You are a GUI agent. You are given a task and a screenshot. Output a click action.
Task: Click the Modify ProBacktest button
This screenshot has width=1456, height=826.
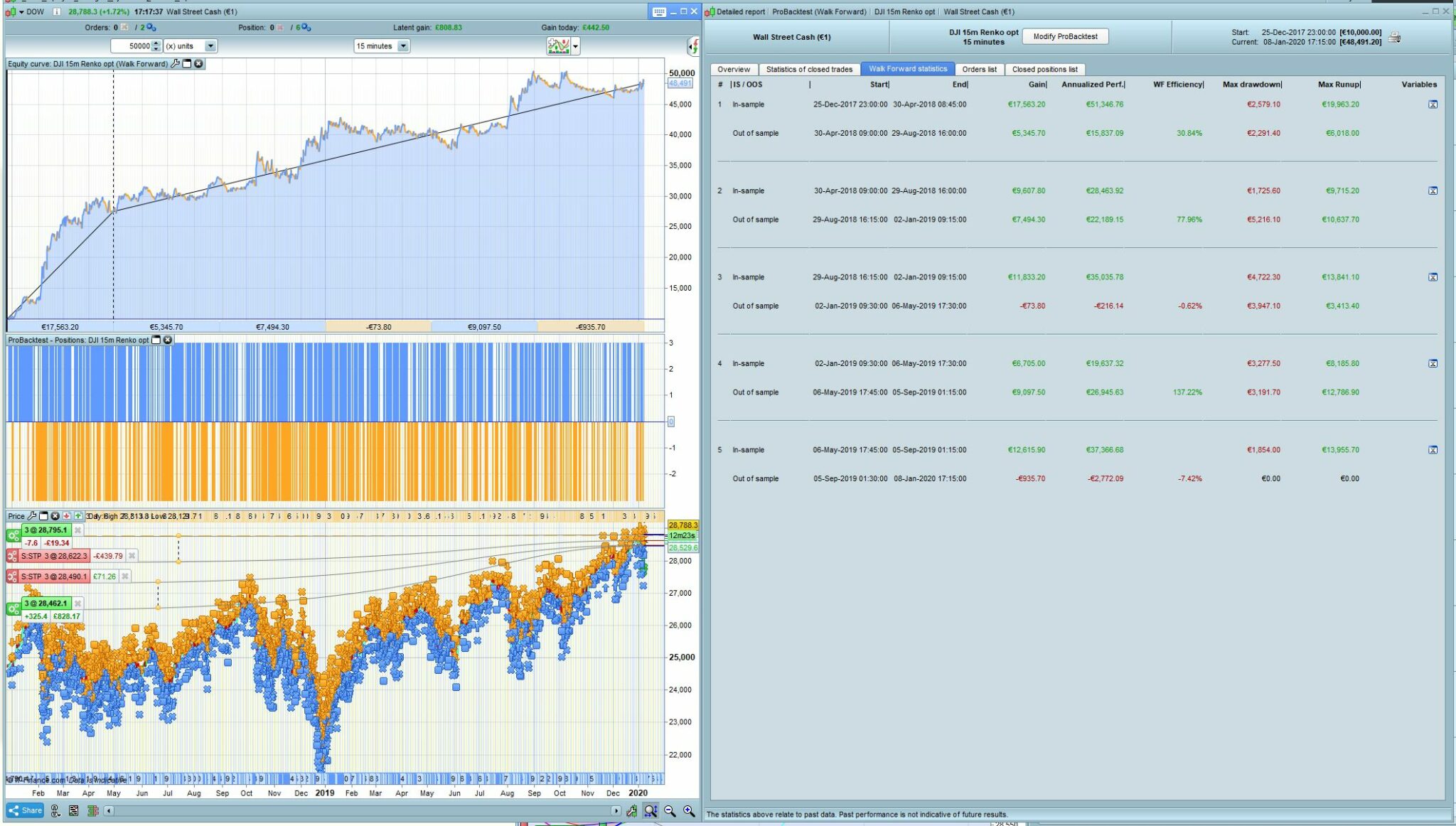click(x=1064, y=37)
